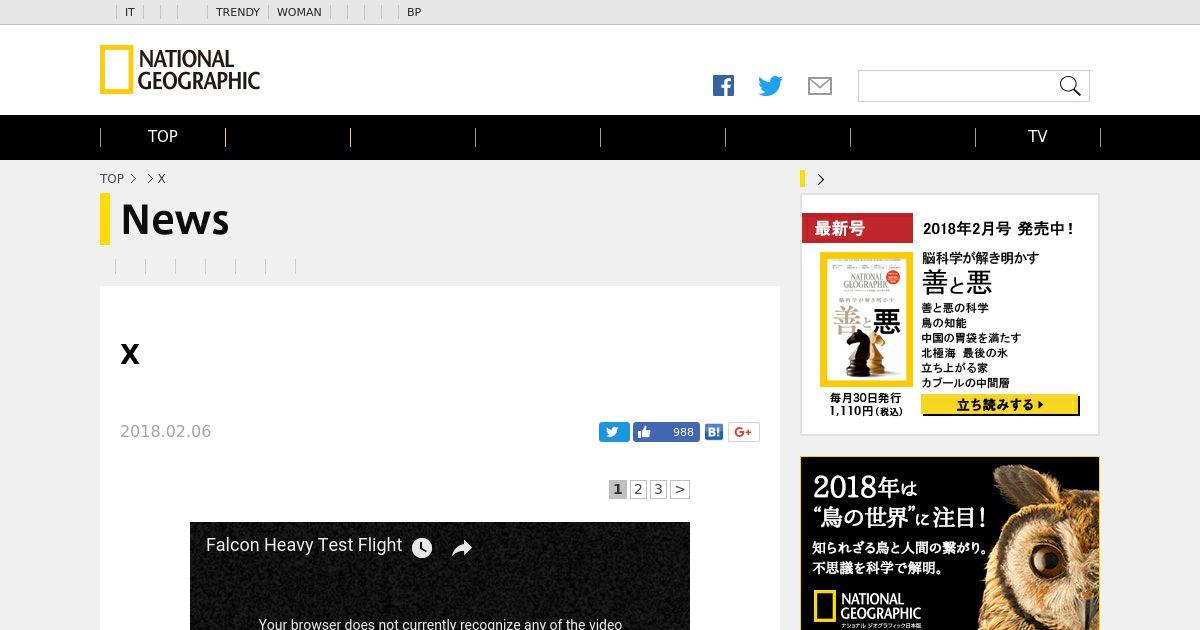The width and height of the screenshot is (1200, 630).
Task: Open the TRENDY link in the top strip
Action: pos(238,12)
